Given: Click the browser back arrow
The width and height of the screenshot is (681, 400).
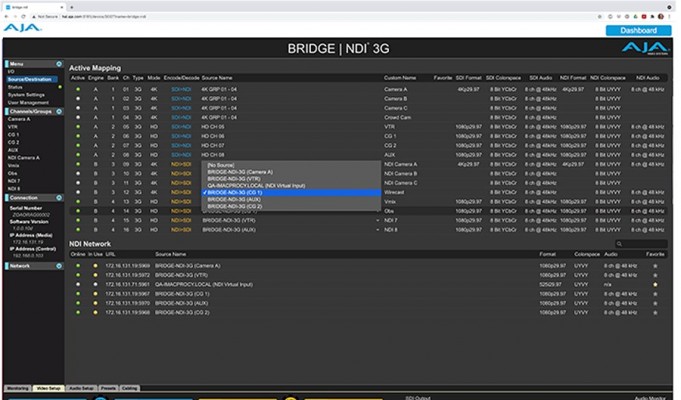Looking at the screenshot, I should coord(7,17).
